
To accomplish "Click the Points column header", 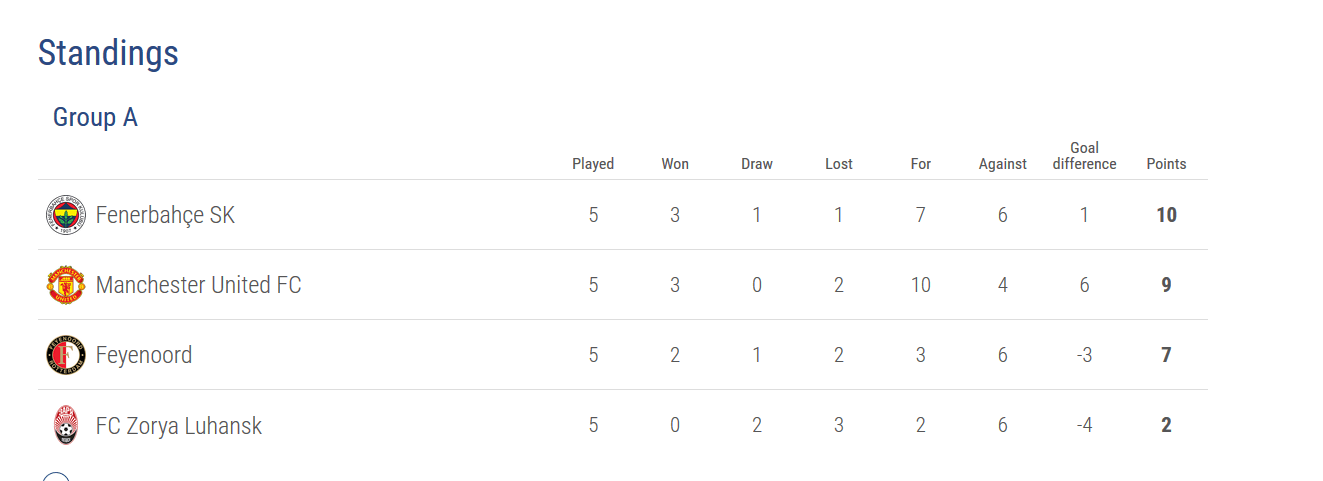I will (1166, 164).
